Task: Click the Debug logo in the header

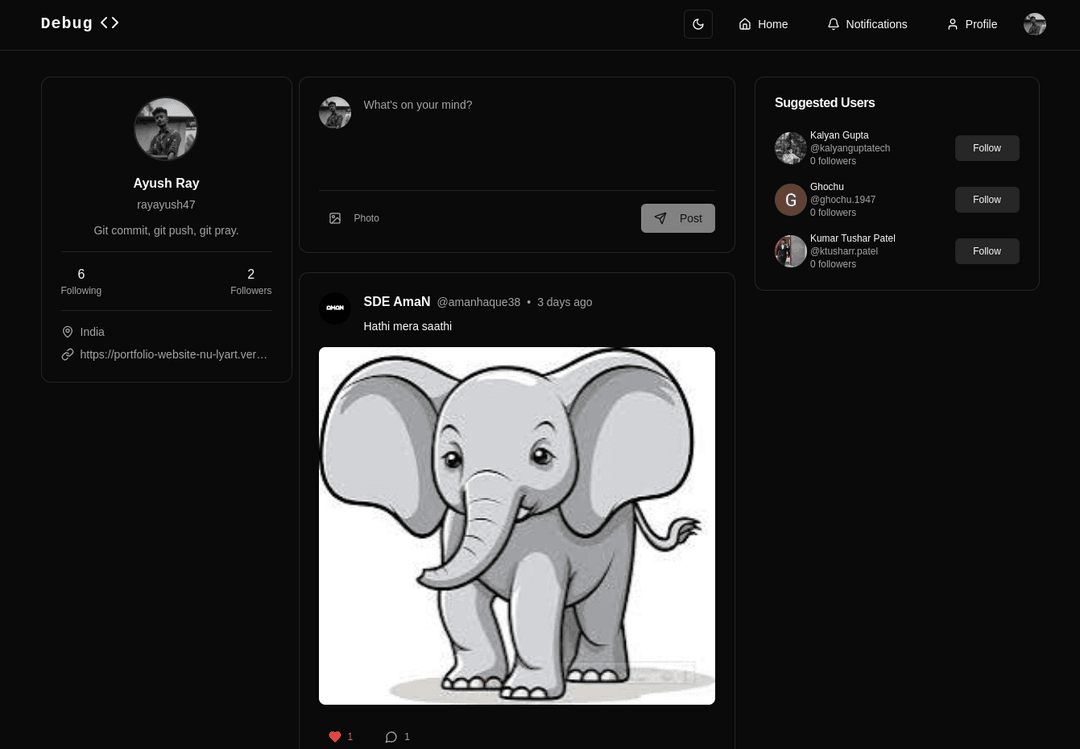Action: [x=80, y=23]
